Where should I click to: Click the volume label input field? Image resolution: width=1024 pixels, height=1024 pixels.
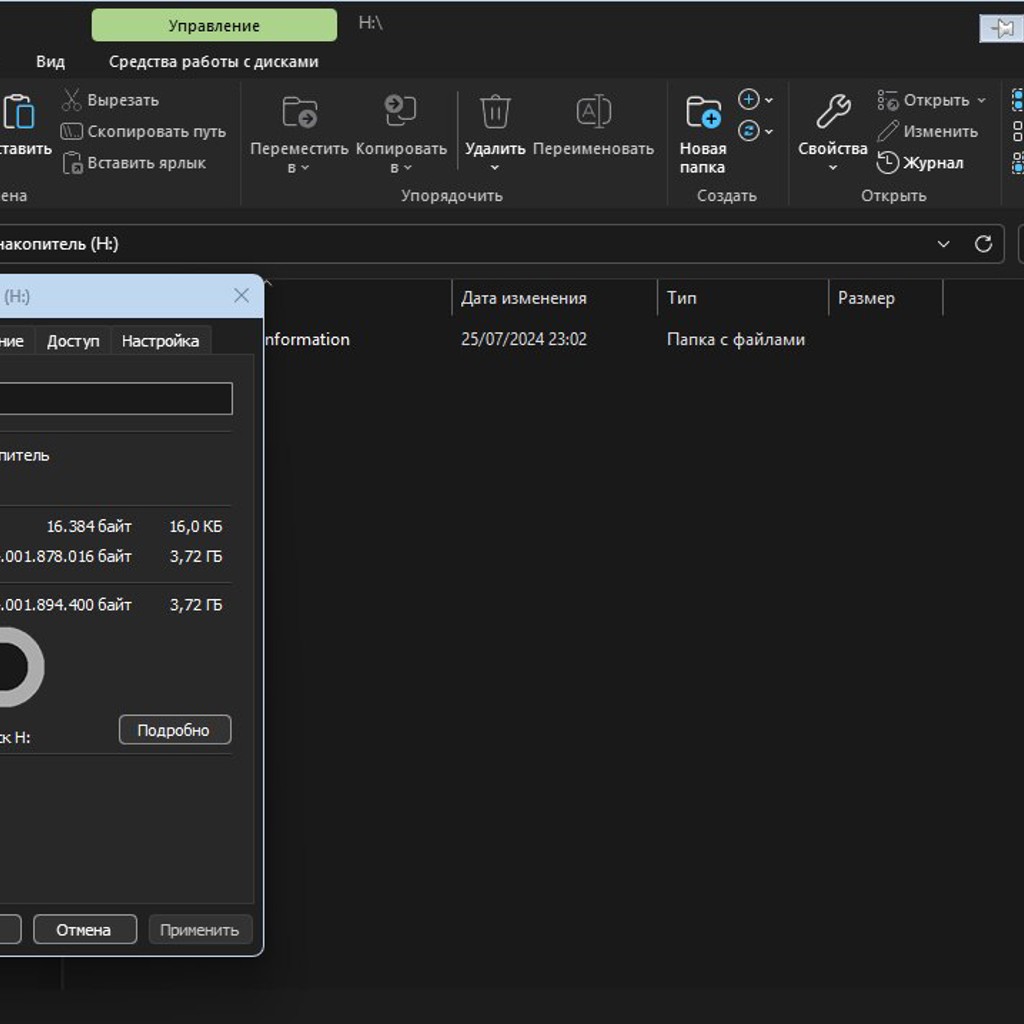point(116,398)
